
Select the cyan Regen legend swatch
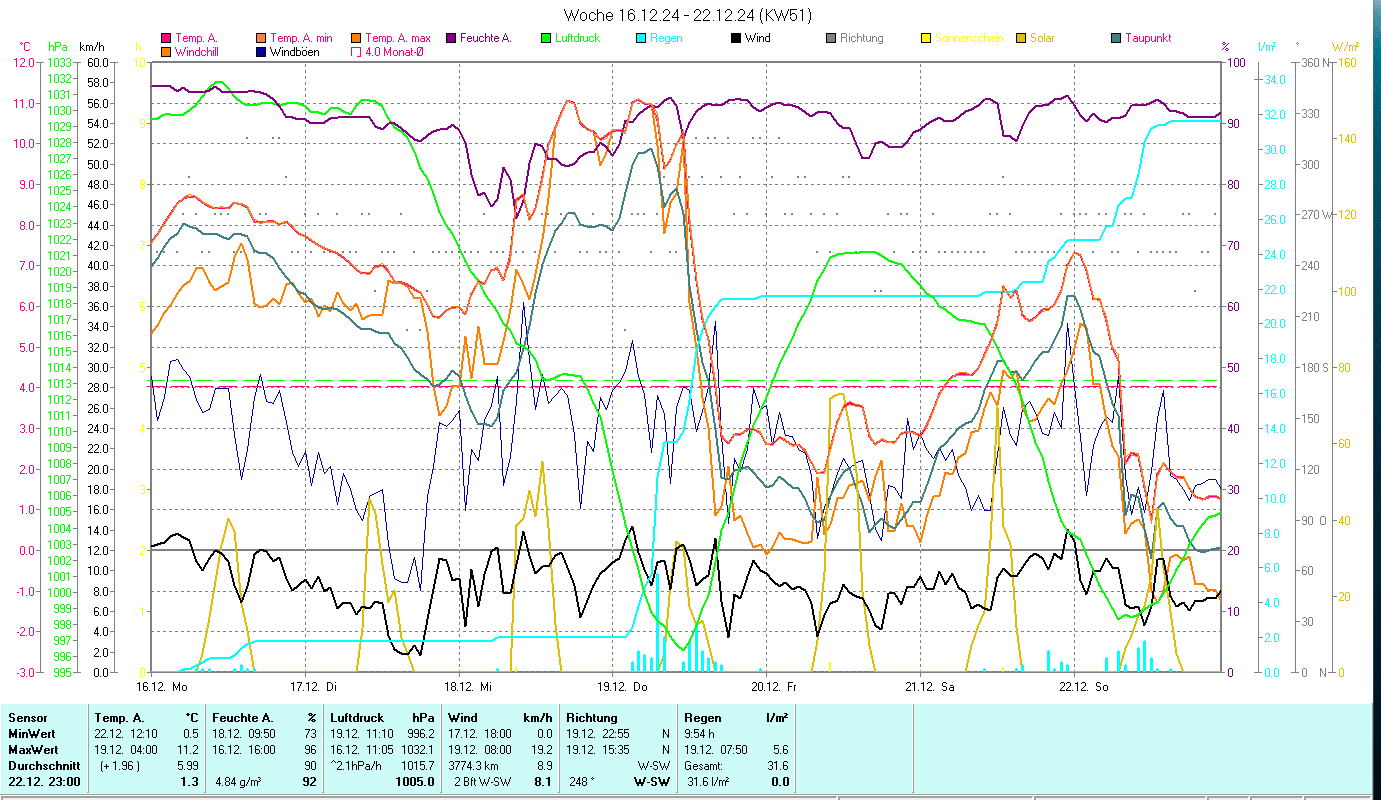(640, 38)
